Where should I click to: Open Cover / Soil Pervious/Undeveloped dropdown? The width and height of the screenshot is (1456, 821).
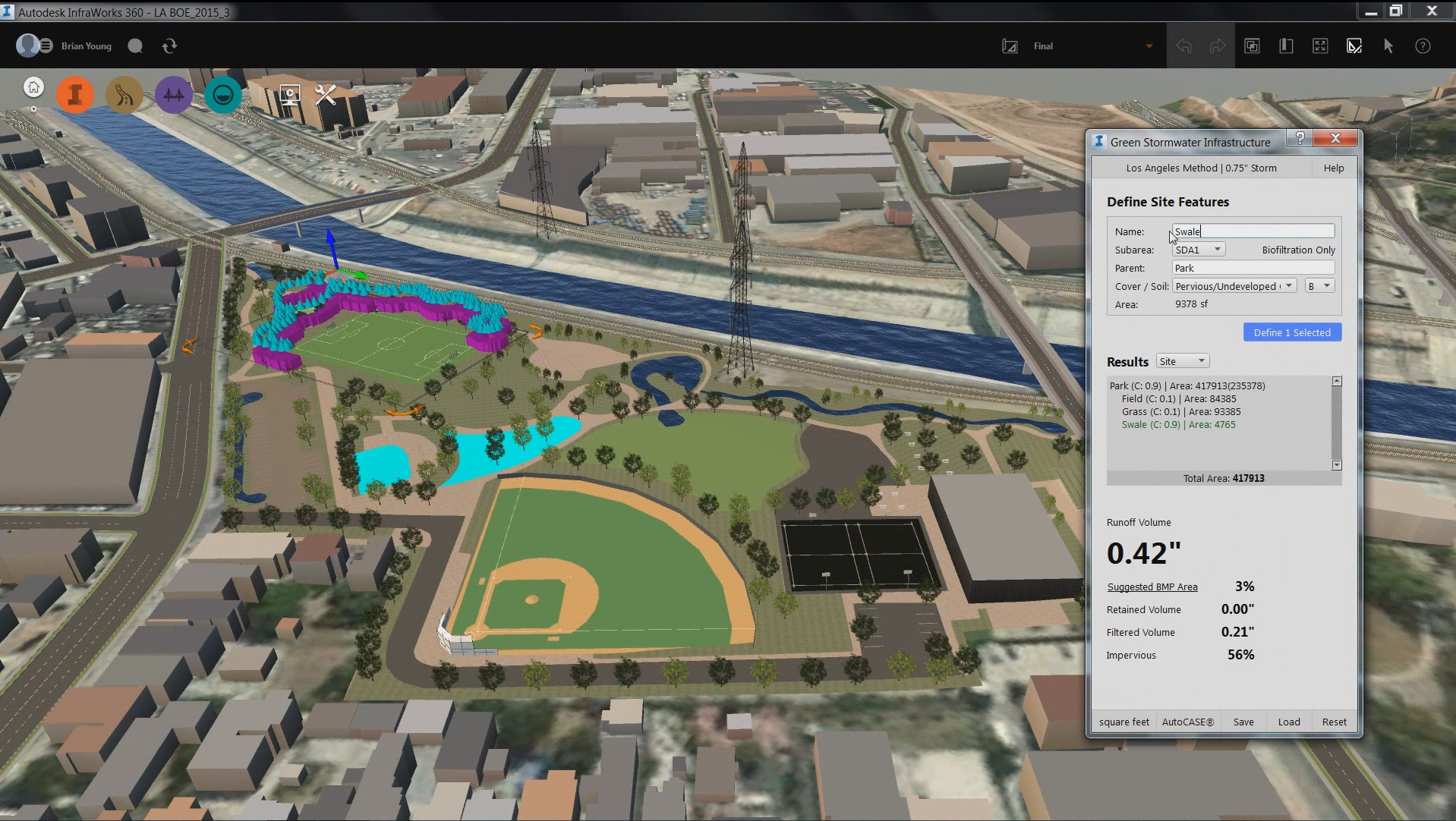tap(1234, 286)
